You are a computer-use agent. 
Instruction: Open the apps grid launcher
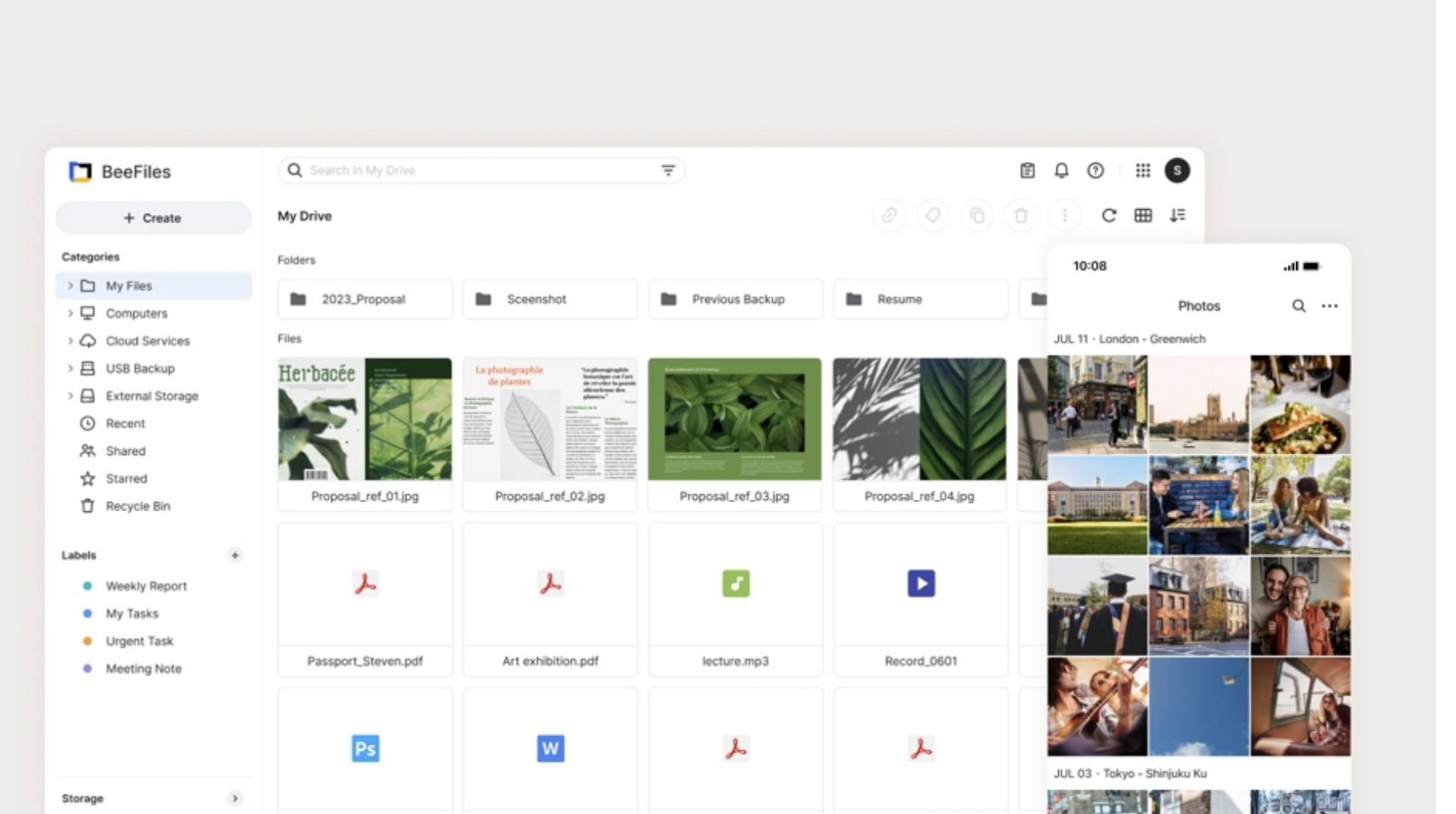[1143, 170]
